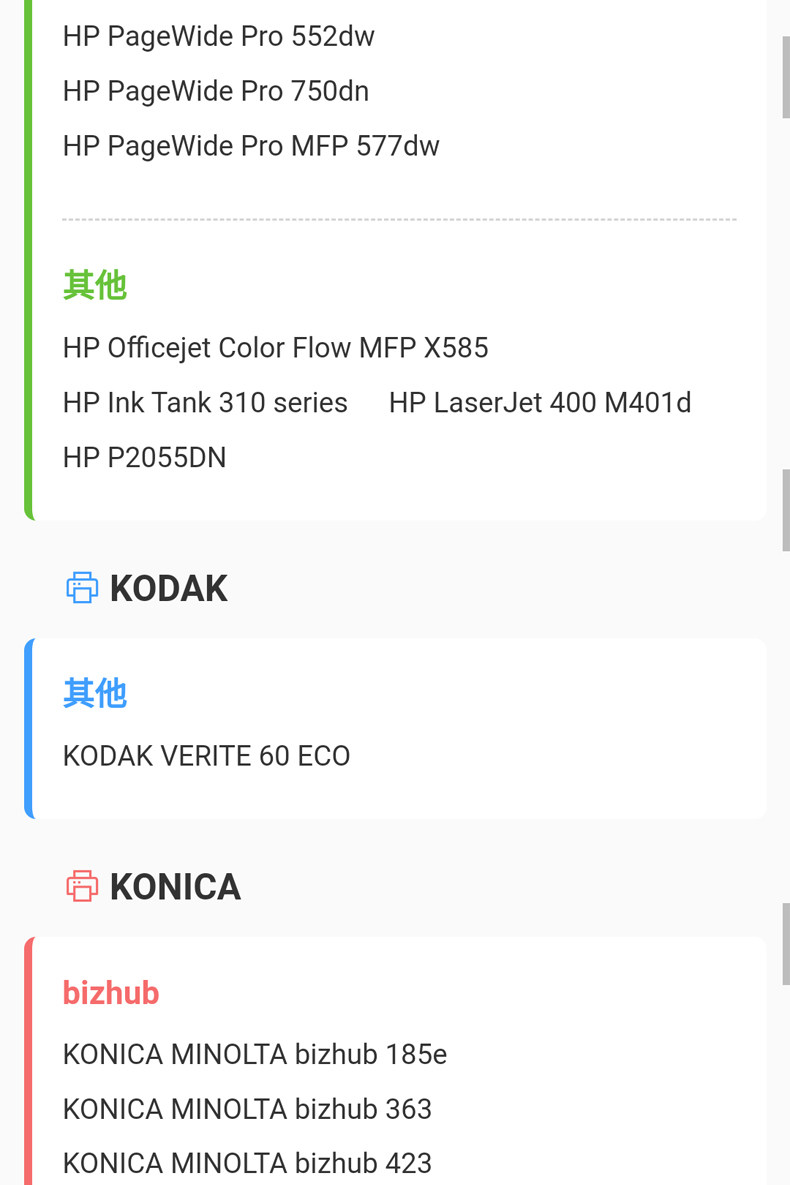Click the green 其他 category under HP
The image size is (790, 1185).
click(x=94, y=286)
